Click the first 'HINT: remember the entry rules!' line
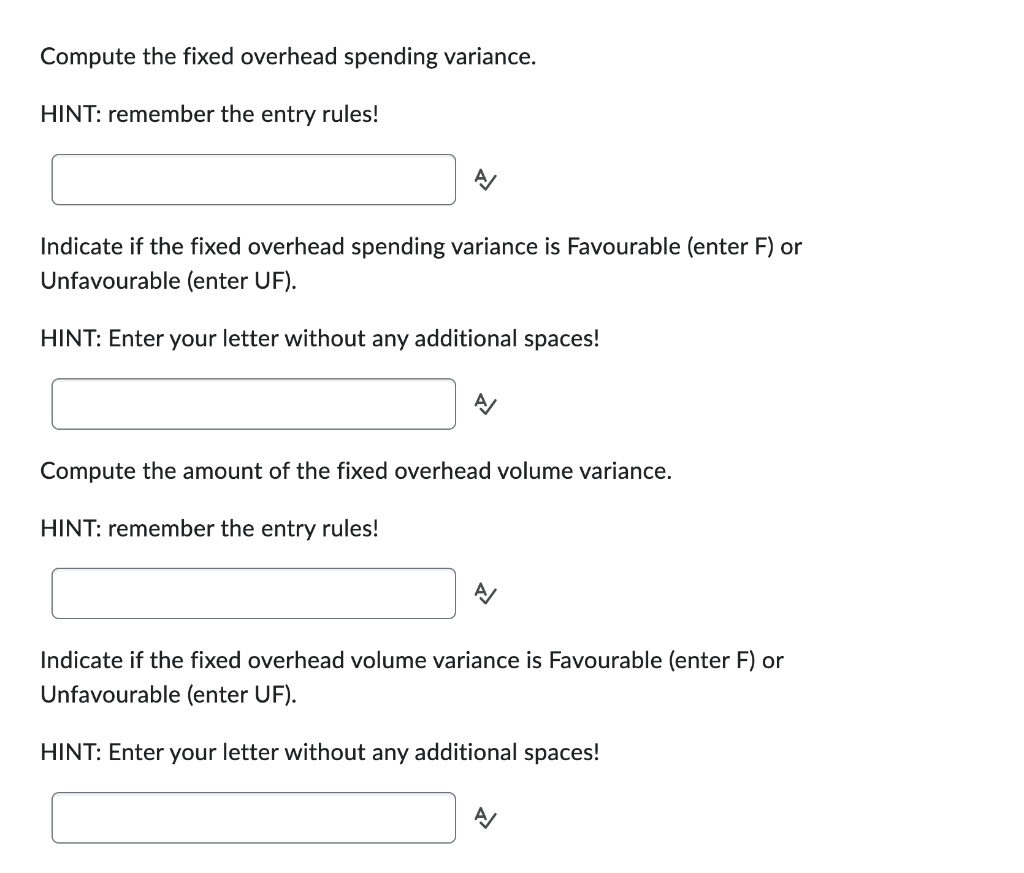 [209, 114]
